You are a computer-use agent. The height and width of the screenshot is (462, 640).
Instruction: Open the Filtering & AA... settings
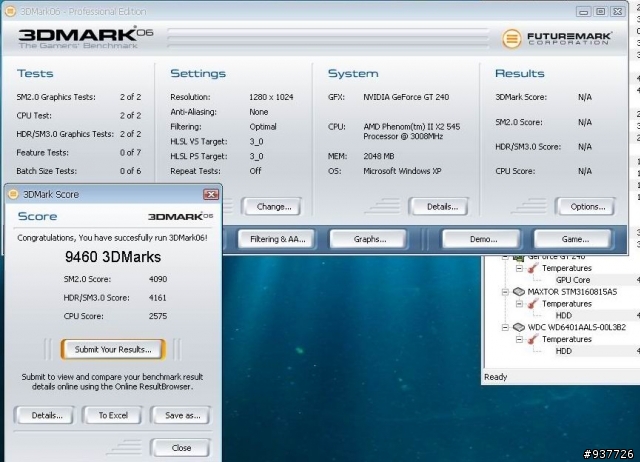pos(277,239)
